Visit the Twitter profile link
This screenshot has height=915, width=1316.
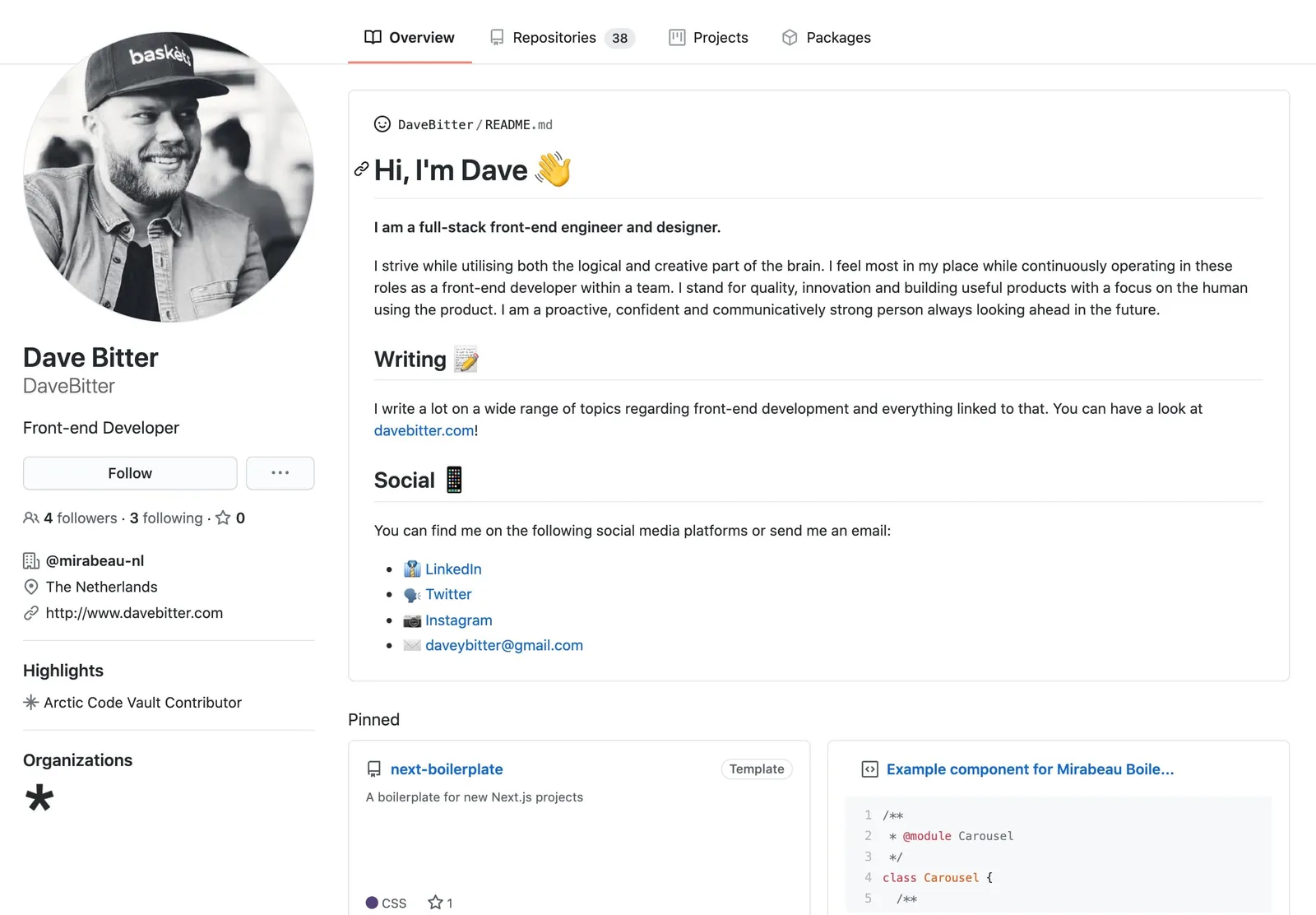448,594
